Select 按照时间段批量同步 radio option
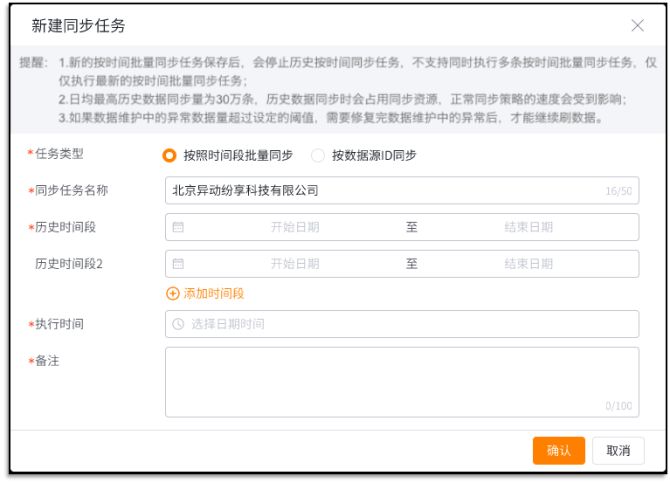Viewport: 670px width, 483px height. (x=169, y=155)
